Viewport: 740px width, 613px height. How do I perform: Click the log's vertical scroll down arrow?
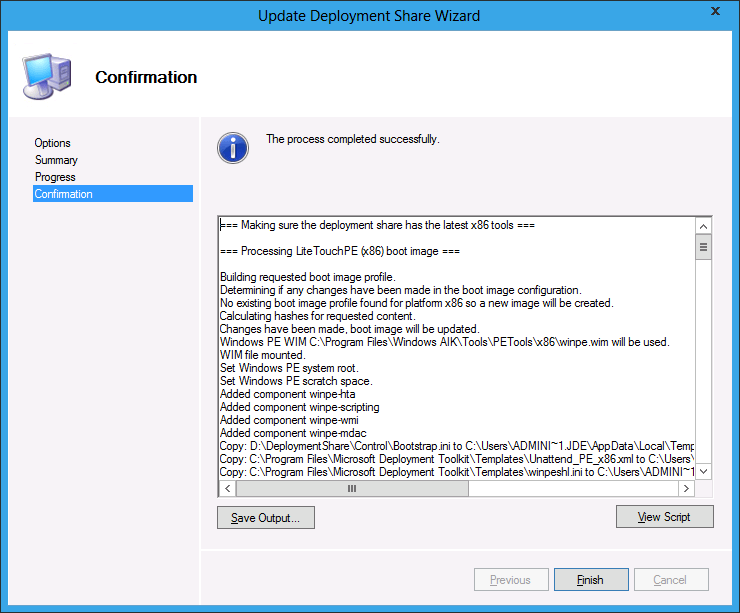[x=703, y=471]
